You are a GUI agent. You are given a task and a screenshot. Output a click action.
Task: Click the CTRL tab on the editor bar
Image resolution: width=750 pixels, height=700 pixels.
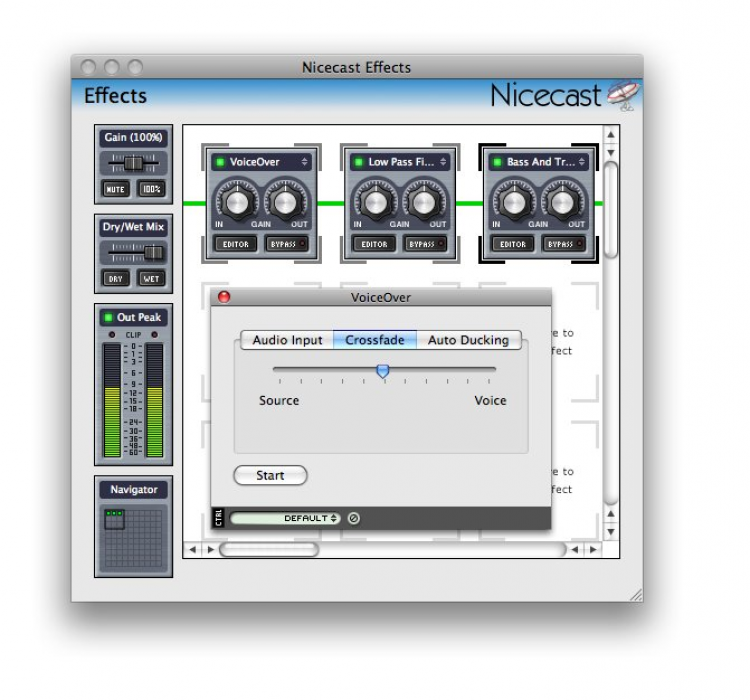click(x=218, y=518)
